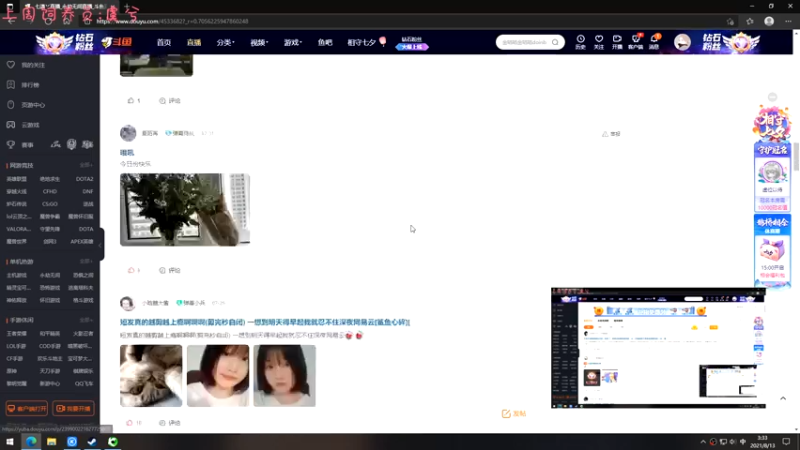Expand all 手游休闲 categories
800x450 pixels.
86,320
